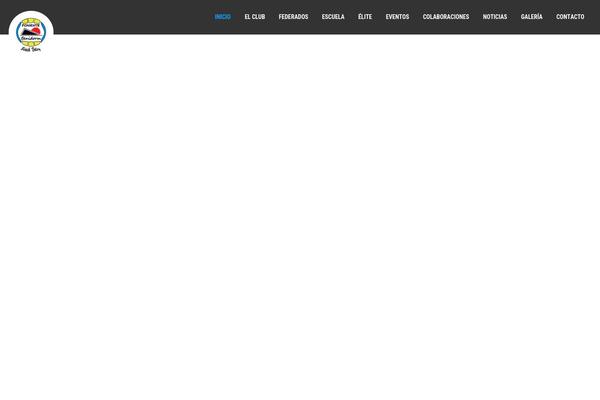This screenshot has height=400, width=600.
Task: Open the GALERÍA page
Action: coord(532,17)
